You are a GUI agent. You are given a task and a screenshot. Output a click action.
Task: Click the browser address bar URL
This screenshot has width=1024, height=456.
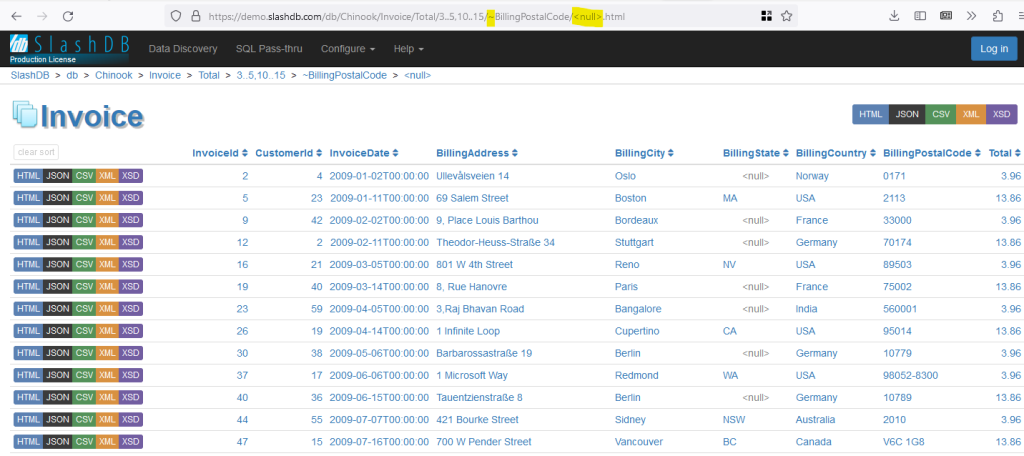pos(417,16)
